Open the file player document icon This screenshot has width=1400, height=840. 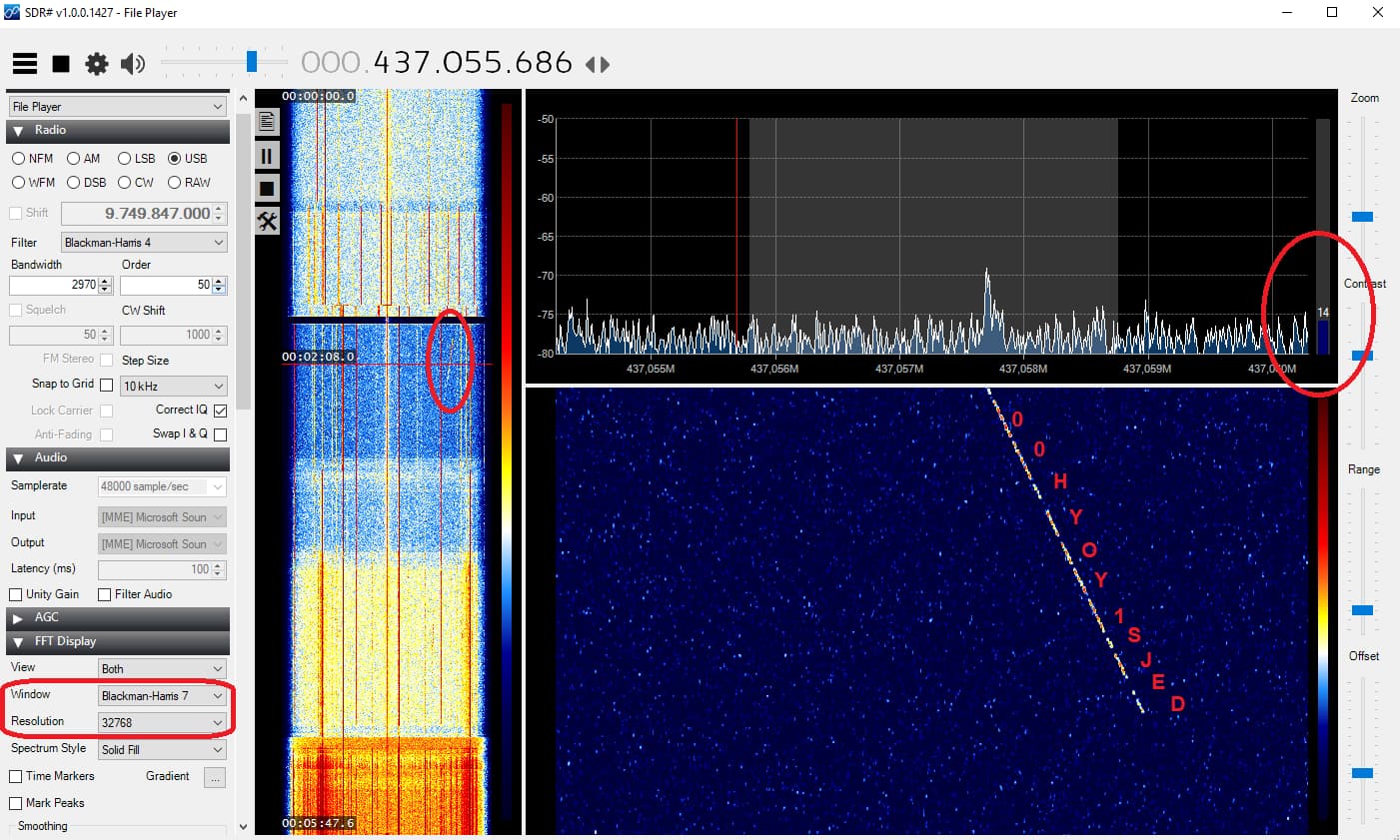click(267, 122)
